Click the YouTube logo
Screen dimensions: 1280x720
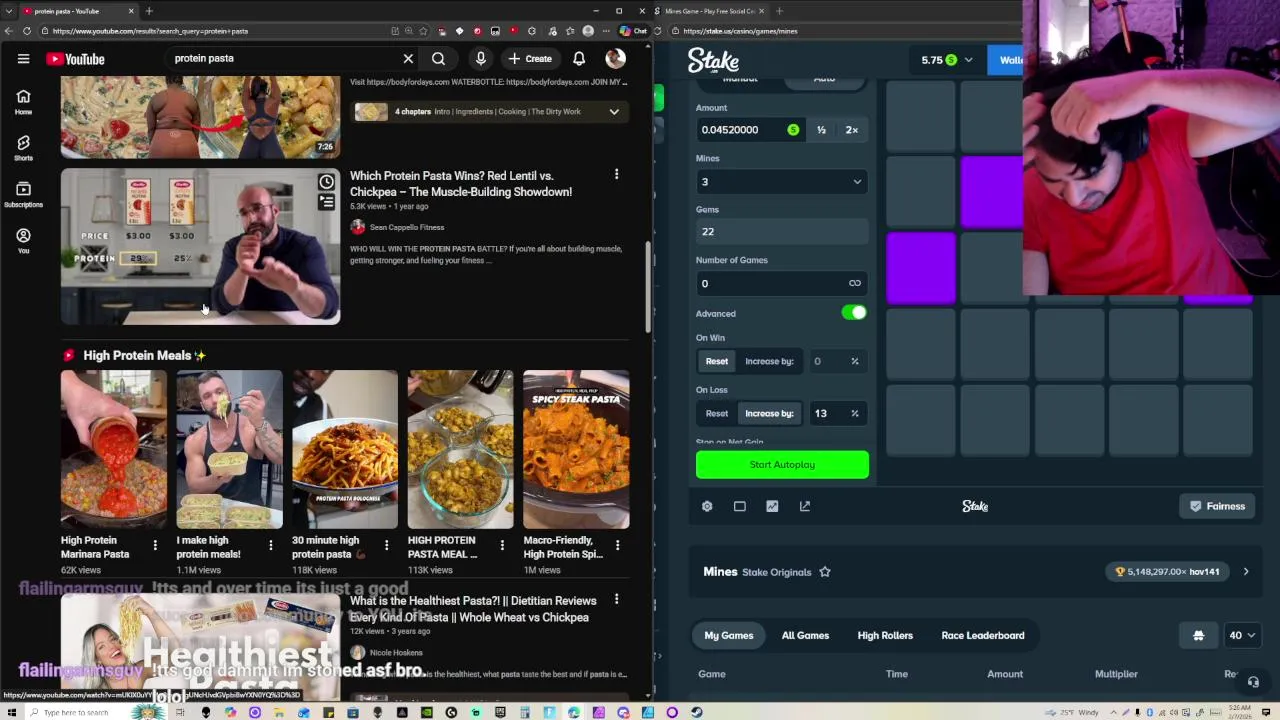pyautogui.click(x=75, y=59)
